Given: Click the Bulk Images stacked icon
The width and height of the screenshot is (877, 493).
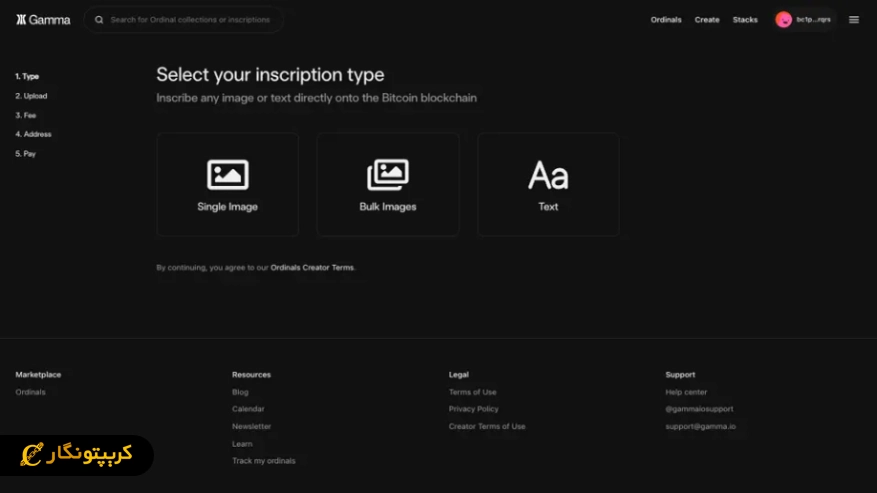Looking at the screenshot, I should (x=388, y=175).
